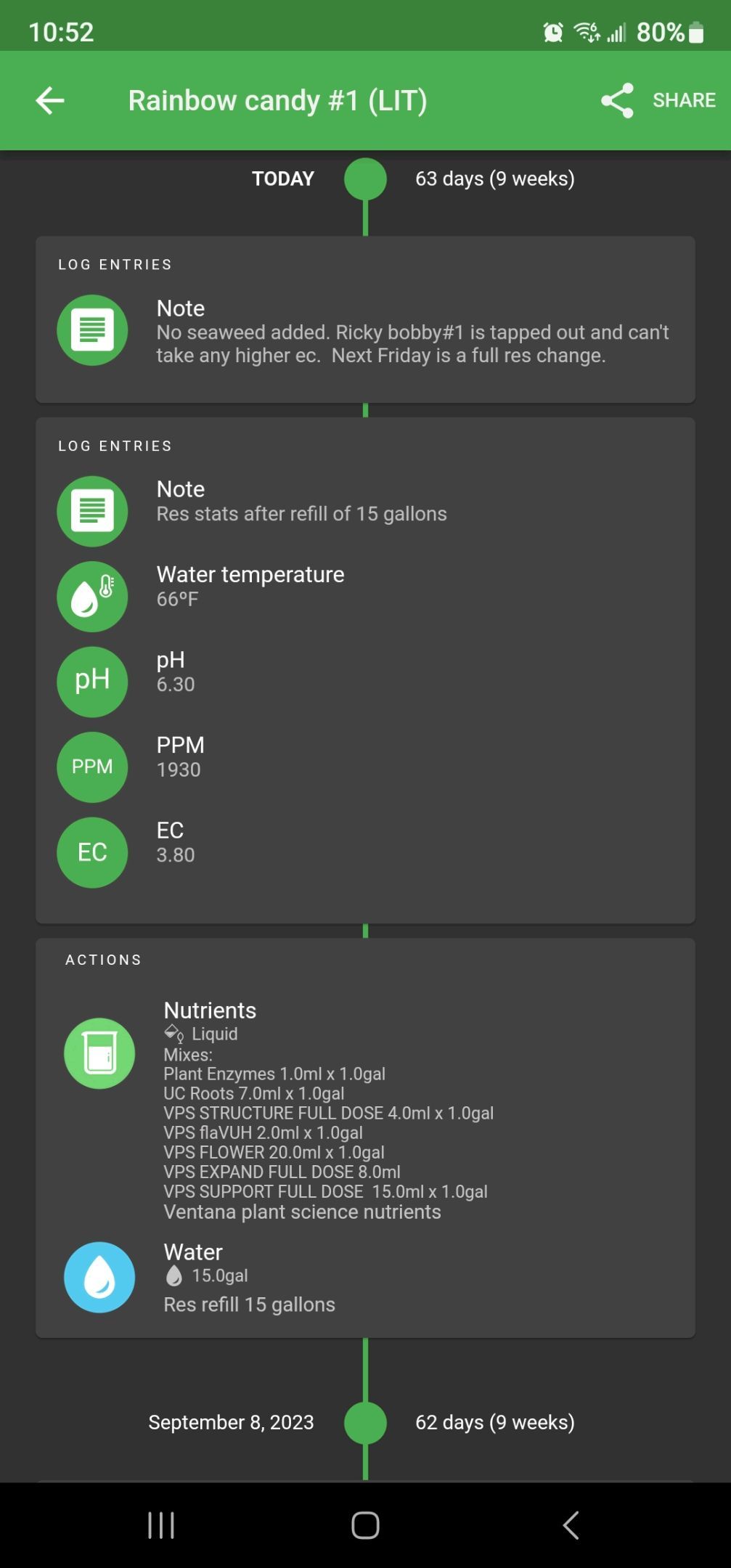The width and height of the screenshot is (731, 1568).
Task: Tap the TODAY timeline marker dot
Action: point(365,179)
